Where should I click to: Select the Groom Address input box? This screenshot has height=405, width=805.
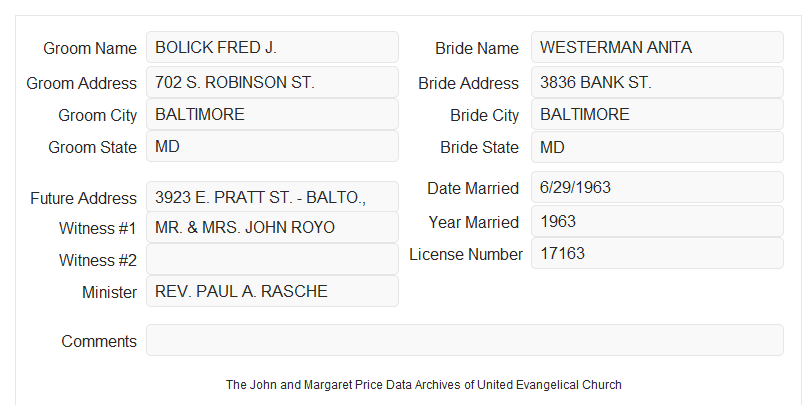(x=272, y=82)
